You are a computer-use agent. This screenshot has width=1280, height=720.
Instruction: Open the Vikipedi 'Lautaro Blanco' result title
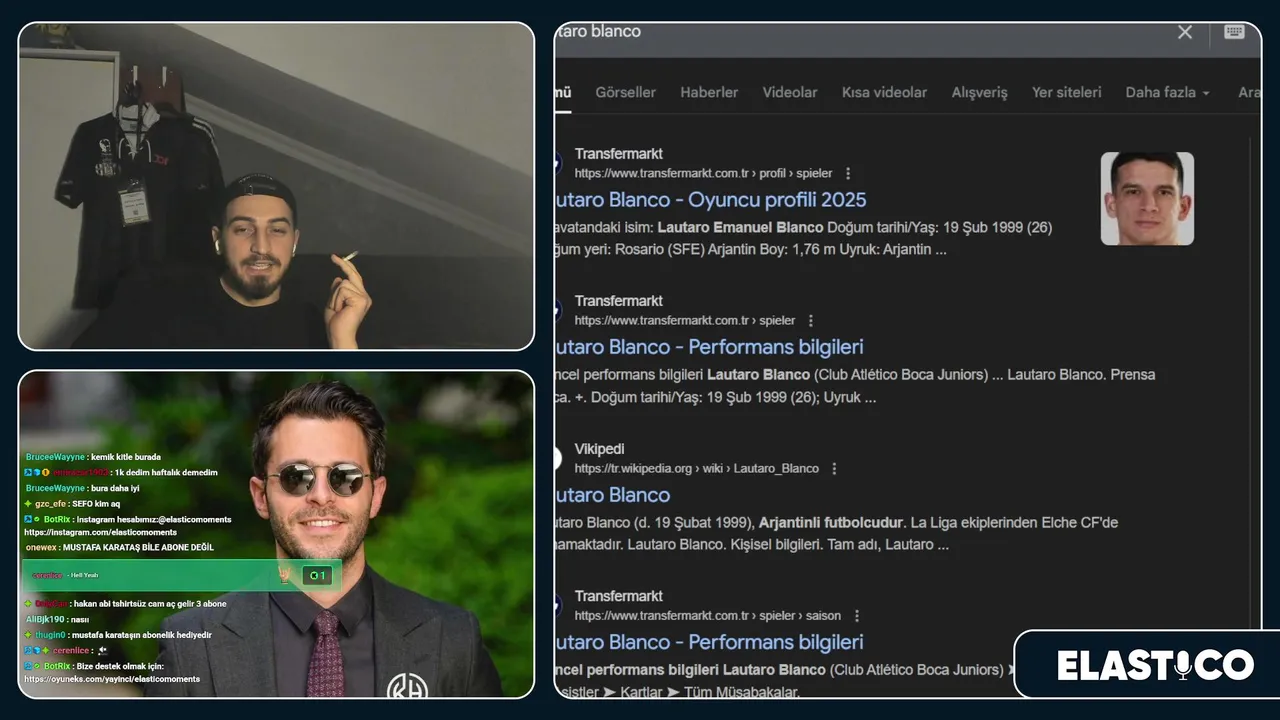pos(613,495)
